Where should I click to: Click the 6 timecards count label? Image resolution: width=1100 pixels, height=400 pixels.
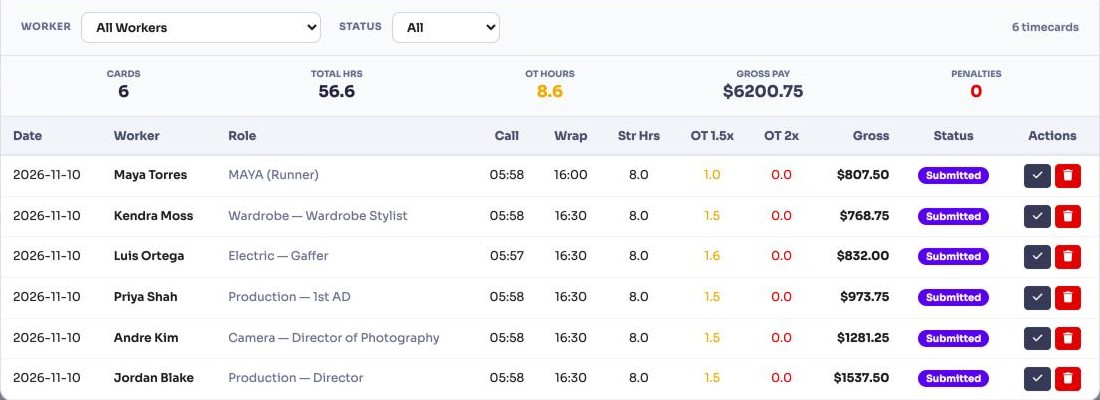[x=1045, y=27]
